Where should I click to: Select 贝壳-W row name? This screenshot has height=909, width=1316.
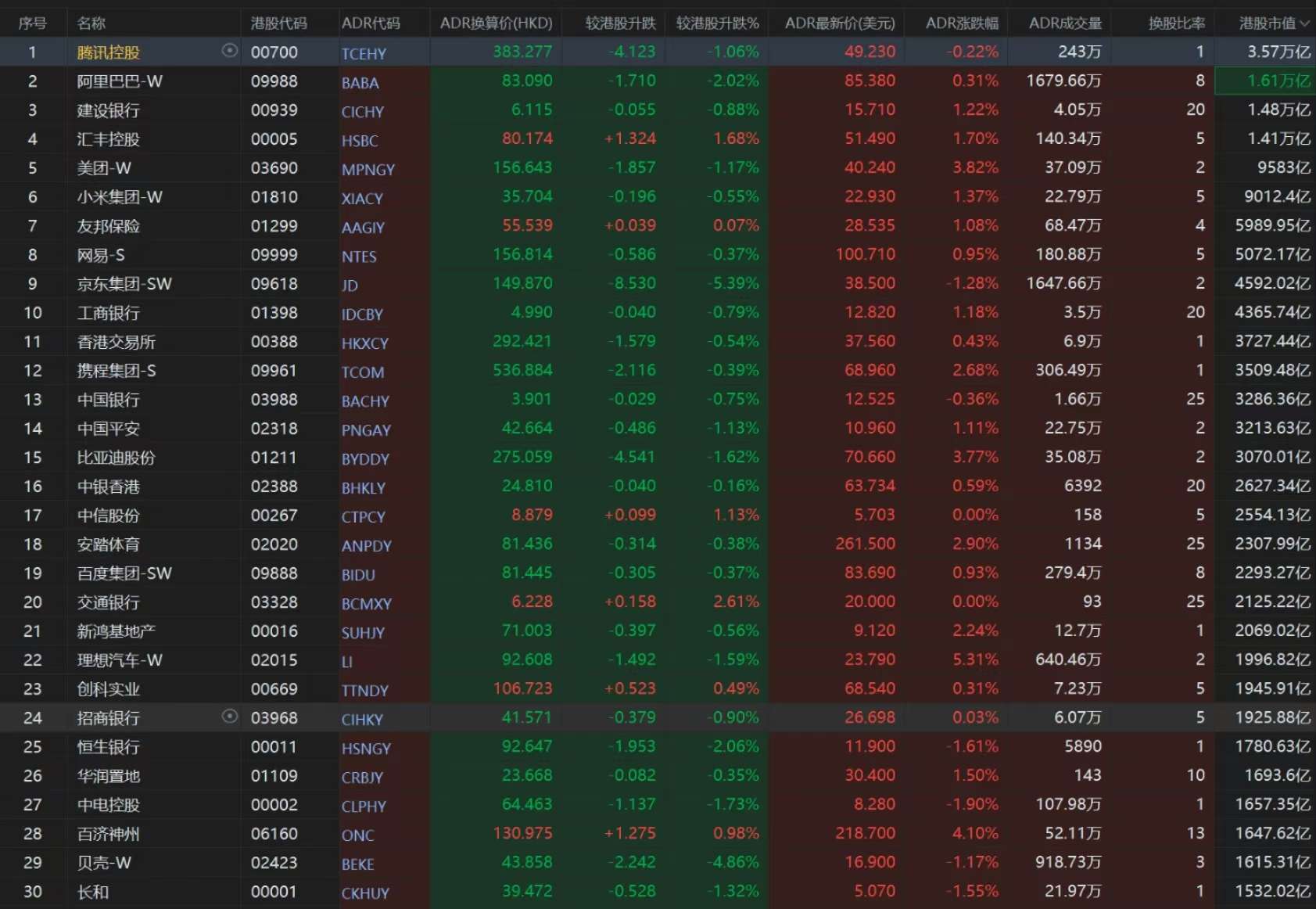104,863
